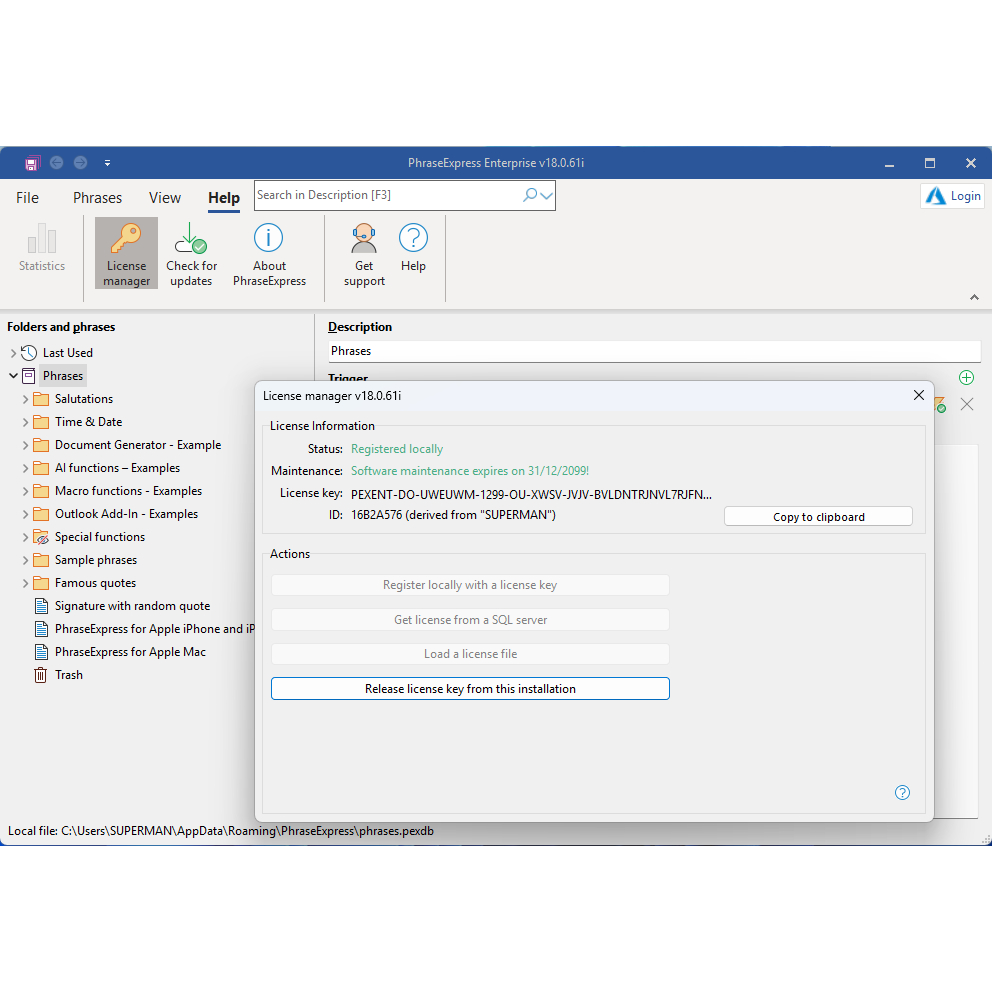Click the Statistics ribbon icon

pos(42,248)
